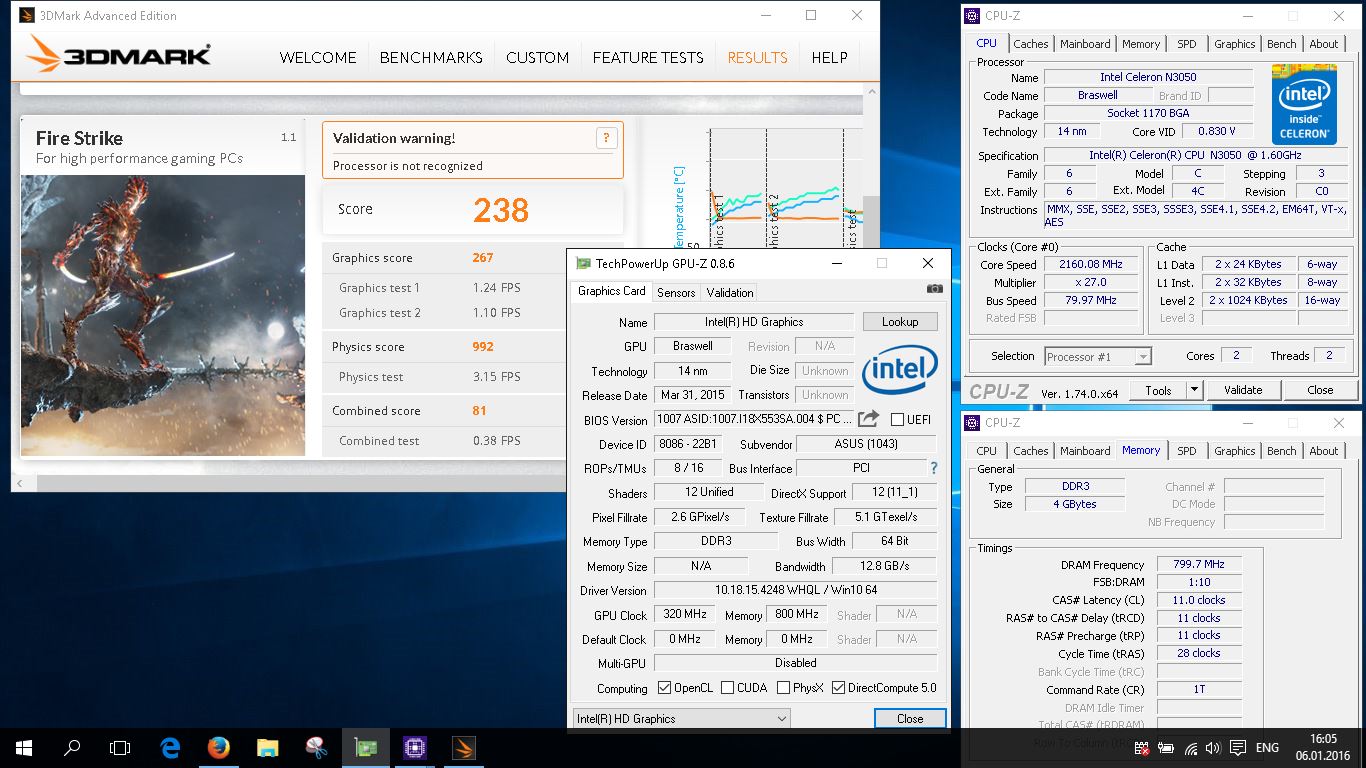1366x768 pixels.
Task: Select the RESULTS tab in 3DMark
Action: click(x=757, y=57)
